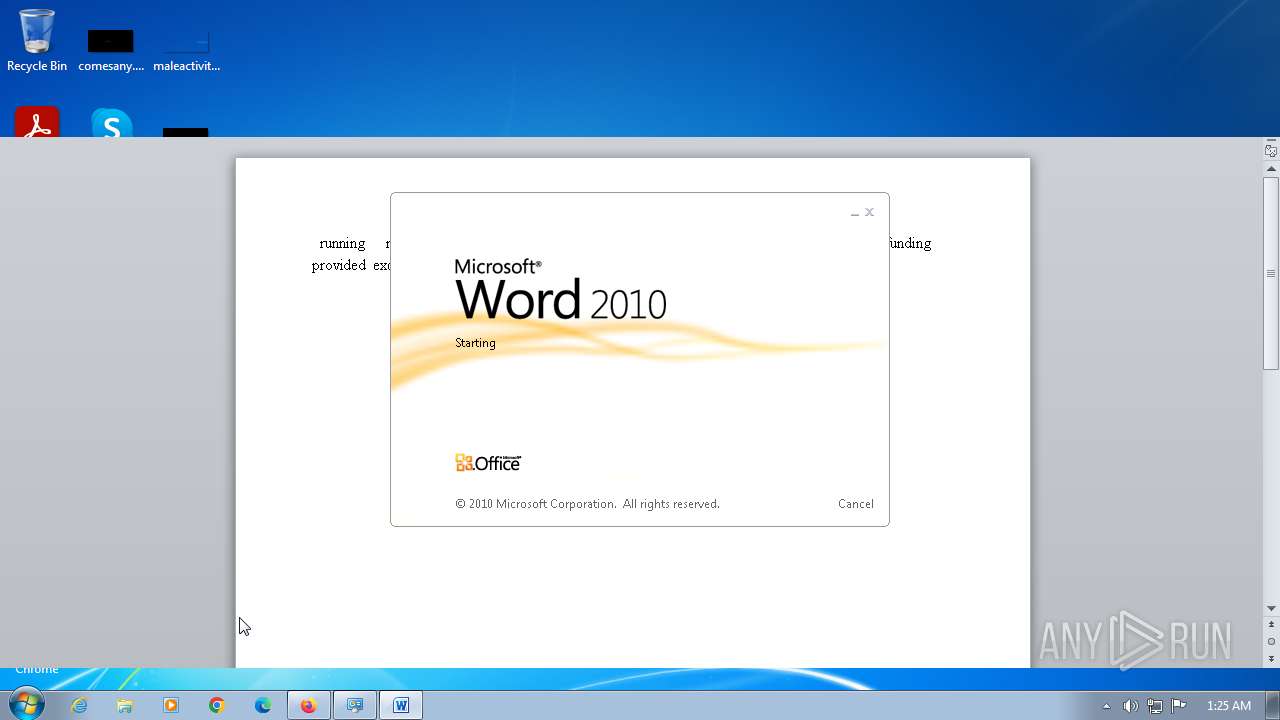Image resolution: width=1280 pixels, height=720 pixels.
Task: Minimize the Word 2010 splash window
Action: [855, 213]
